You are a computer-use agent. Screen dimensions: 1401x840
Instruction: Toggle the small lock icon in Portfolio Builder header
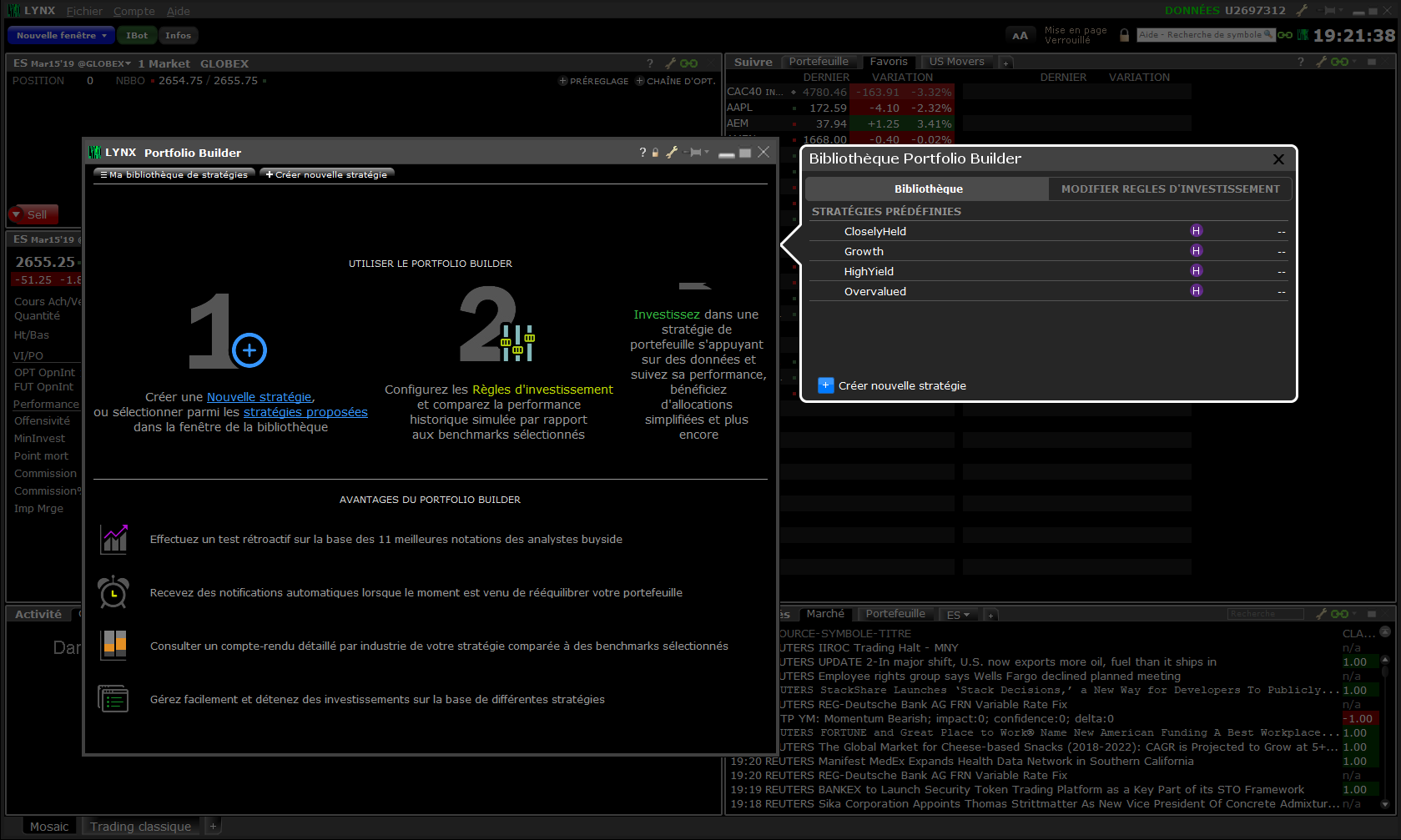tap(656, 153)
